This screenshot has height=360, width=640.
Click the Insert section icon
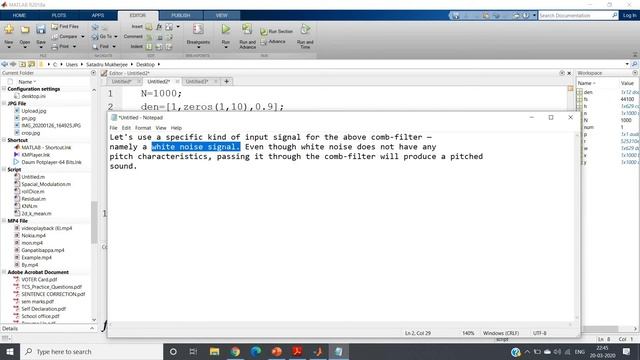(x=149, y=27)
